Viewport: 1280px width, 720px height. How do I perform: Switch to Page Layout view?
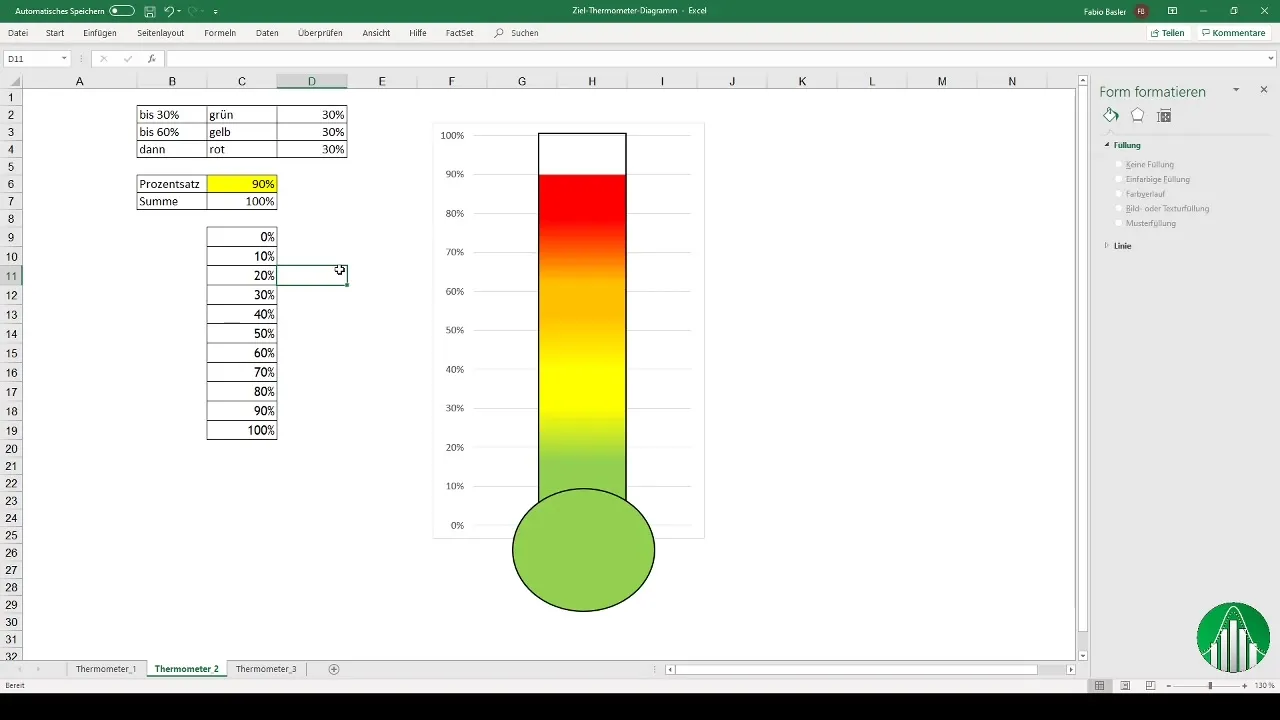(x=1125, y=686)
